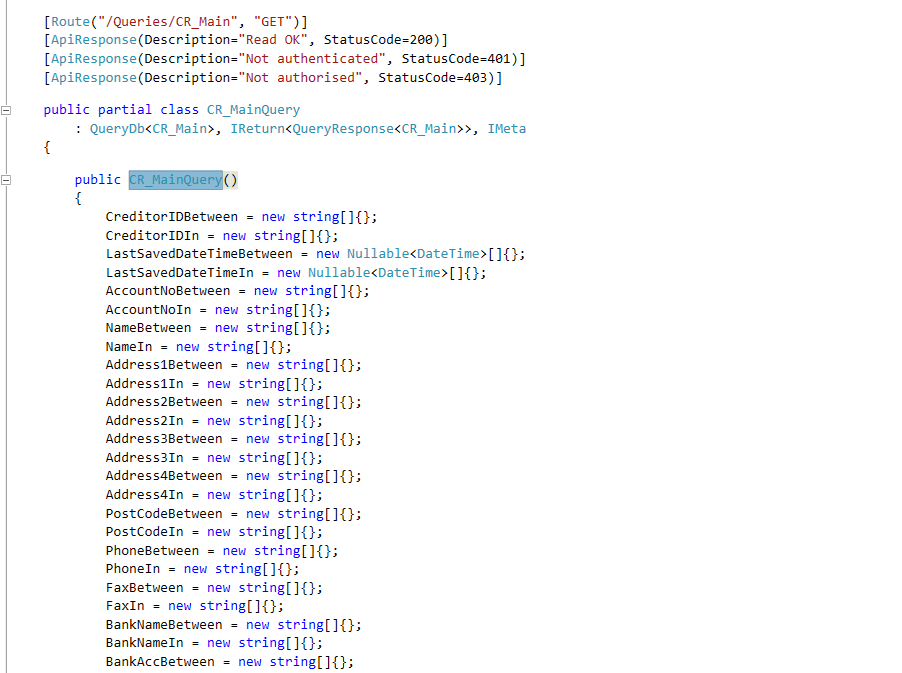Screen dimensions: 902x673
Task: Place cursor on CreditorIDBetween property
Action: (x=171, y=217)
